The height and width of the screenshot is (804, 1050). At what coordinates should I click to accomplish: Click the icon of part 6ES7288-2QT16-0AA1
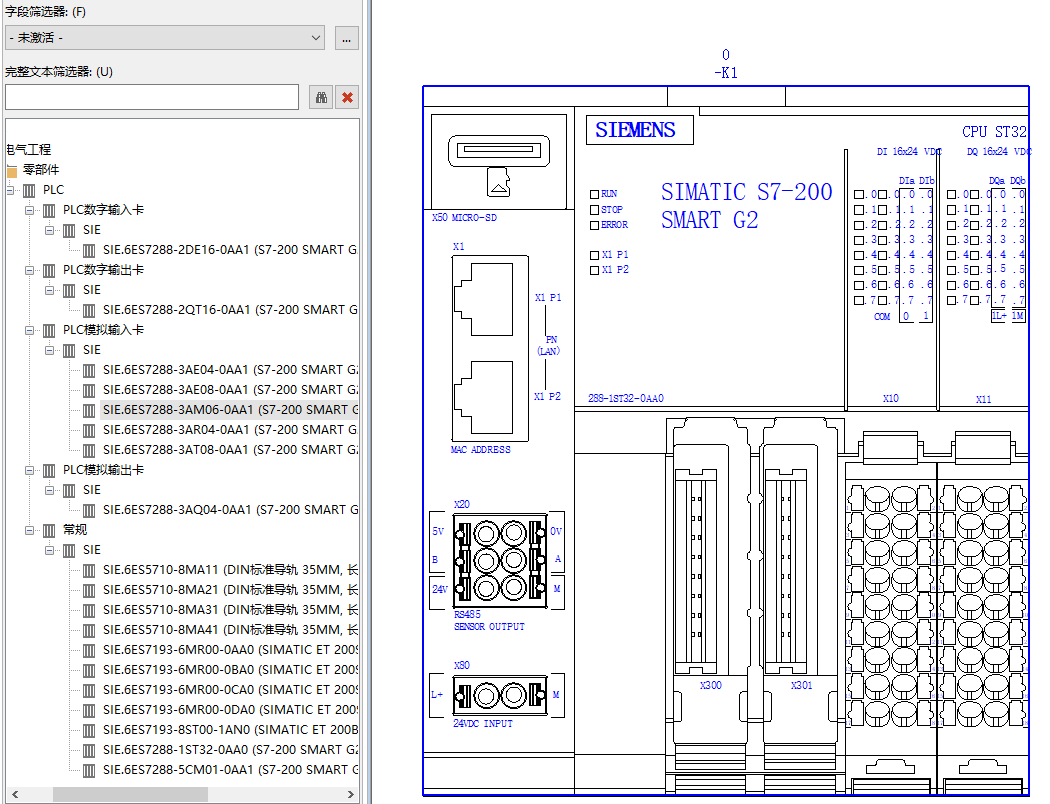pos(89,311)
